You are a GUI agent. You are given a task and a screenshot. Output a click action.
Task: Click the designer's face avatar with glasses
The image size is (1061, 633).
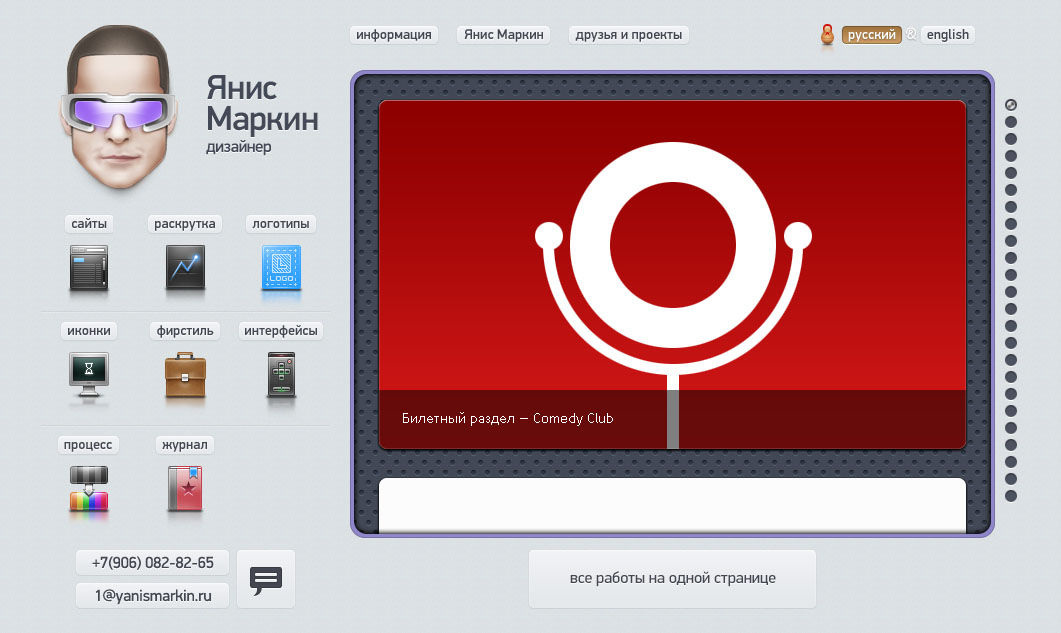click(118, 107)
